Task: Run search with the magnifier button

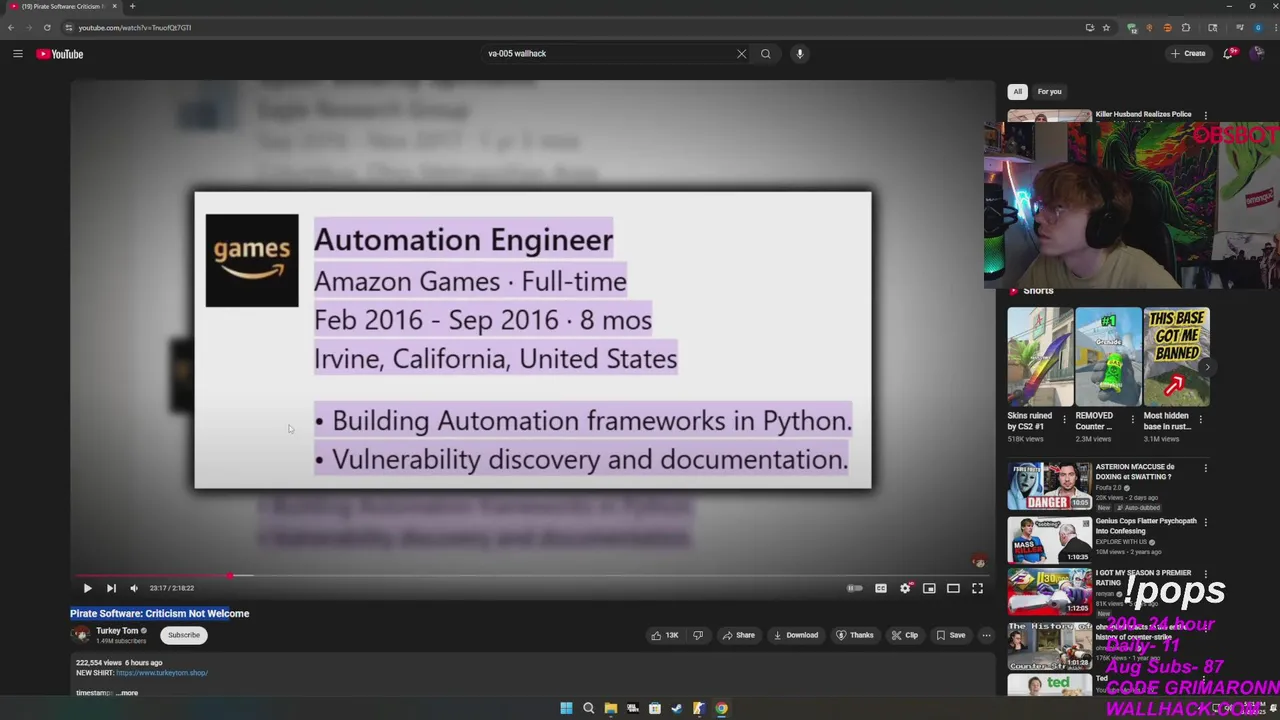Action: tap(766, 54)
